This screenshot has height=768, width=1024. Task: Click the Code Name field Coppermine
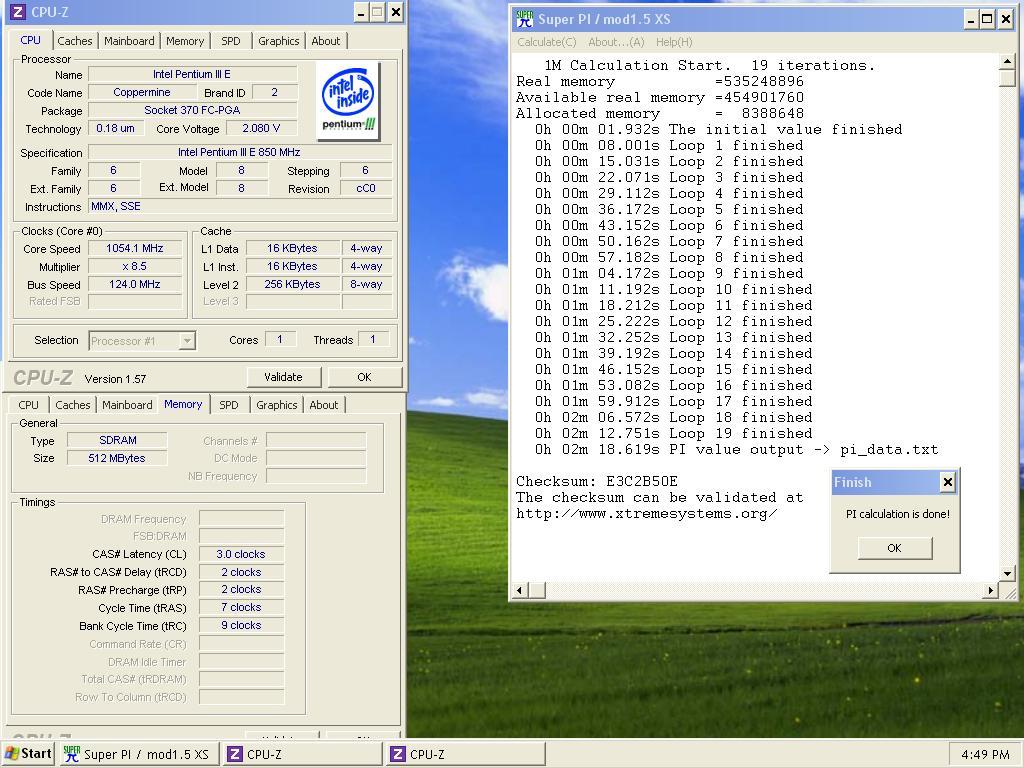tap(142, 92)
